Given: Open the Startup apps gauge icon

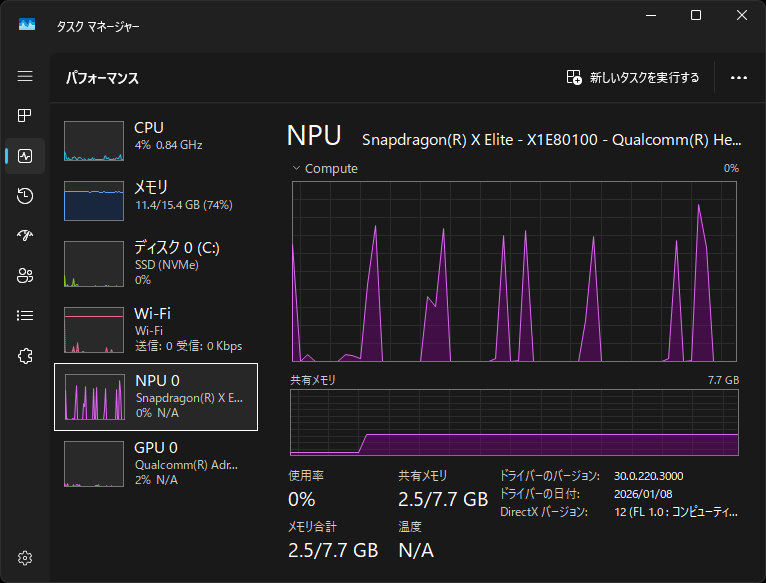Looking at the screenshot, I should coord(25,236).
